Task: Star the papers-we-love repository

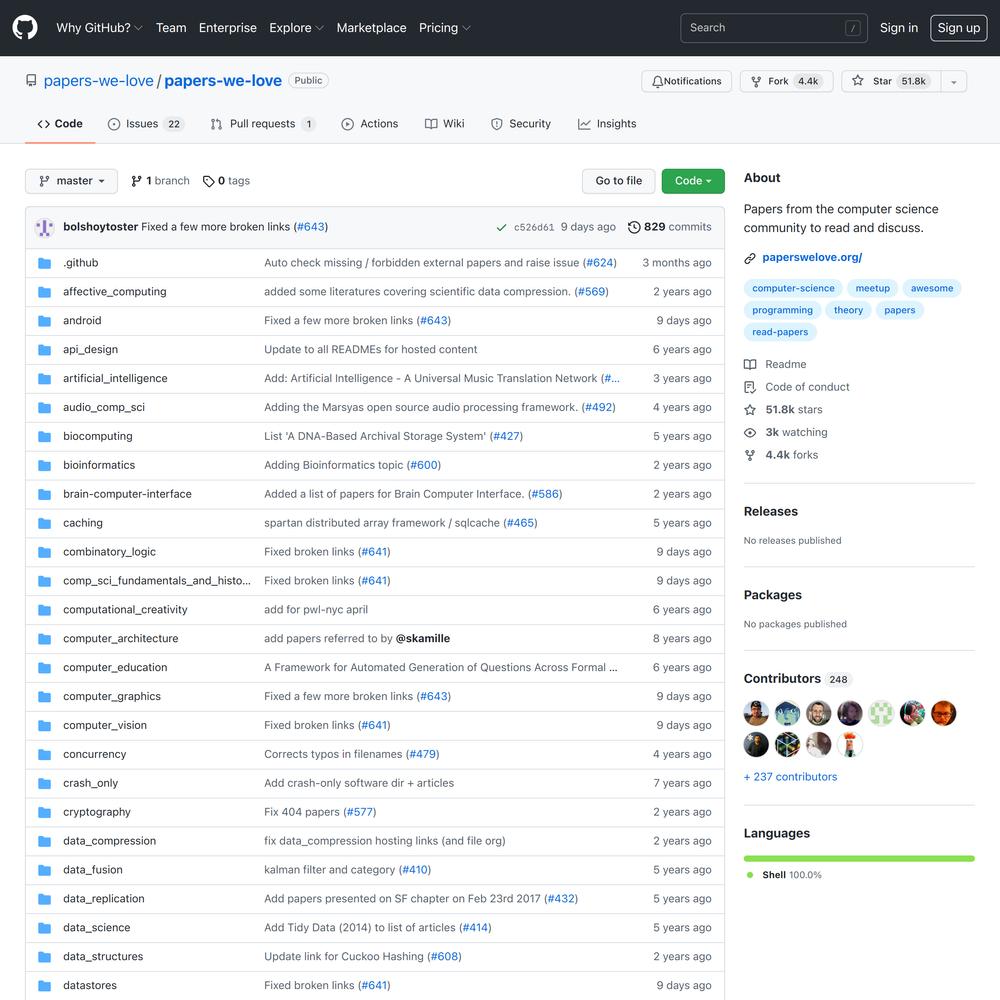Action: [x=891, y=82]
